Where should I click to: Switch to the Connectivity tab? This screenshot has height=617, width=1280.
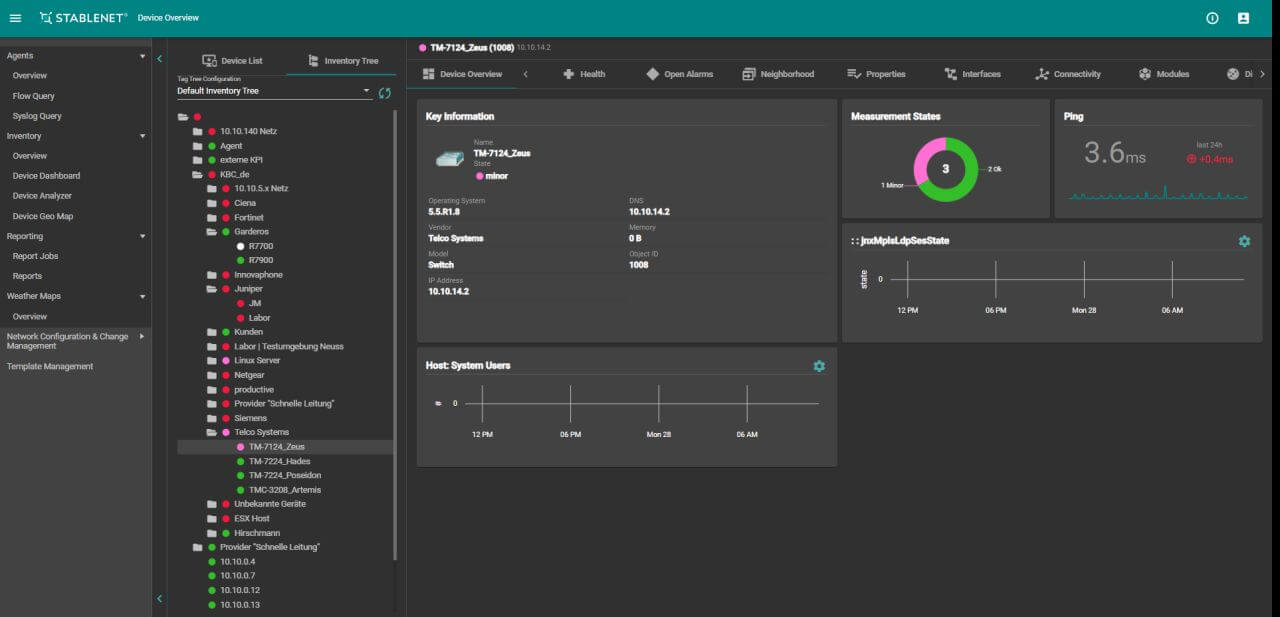(1068, 74)
